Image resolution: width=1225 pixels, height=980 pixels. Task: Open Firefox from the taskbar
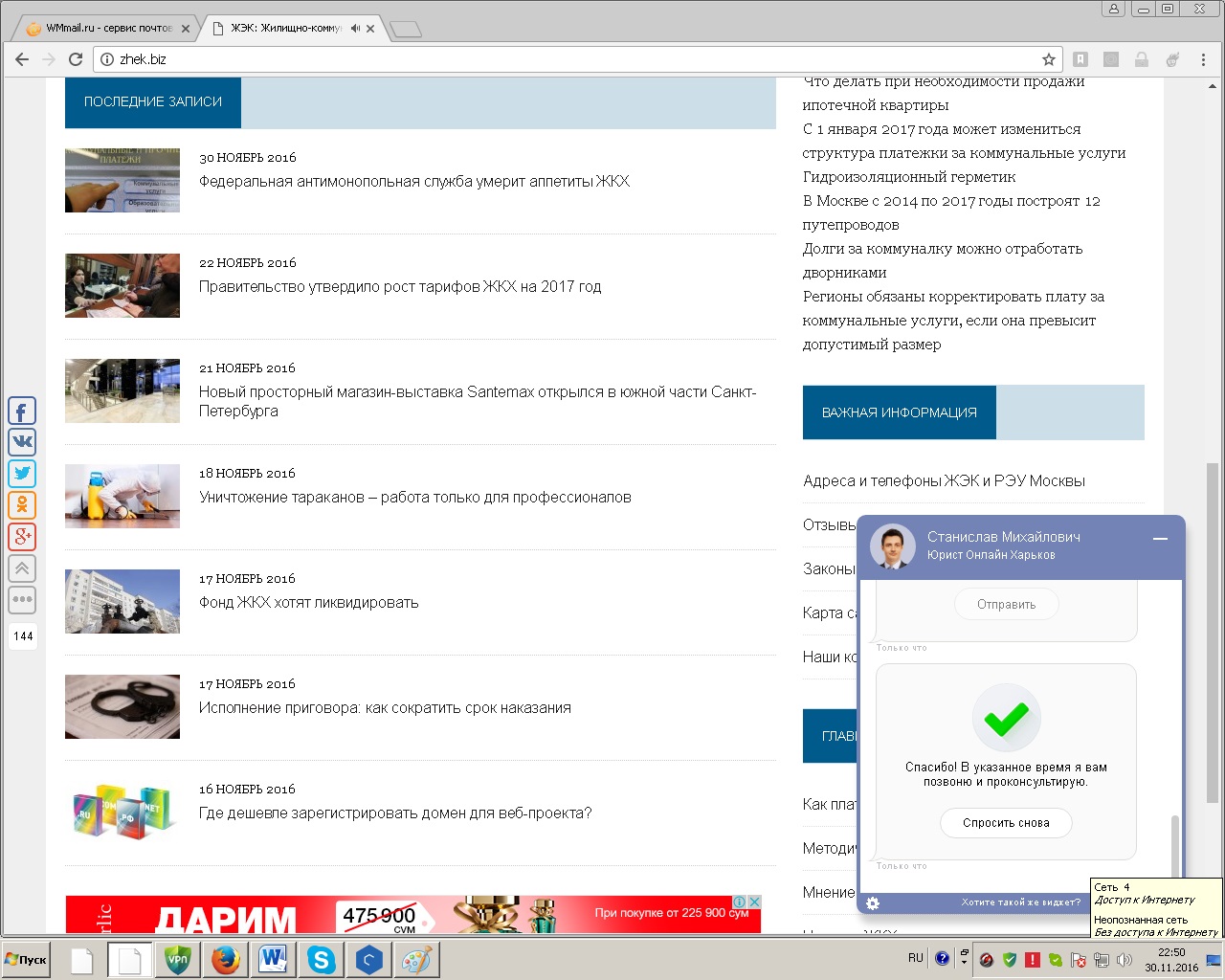tap(226, 959)
